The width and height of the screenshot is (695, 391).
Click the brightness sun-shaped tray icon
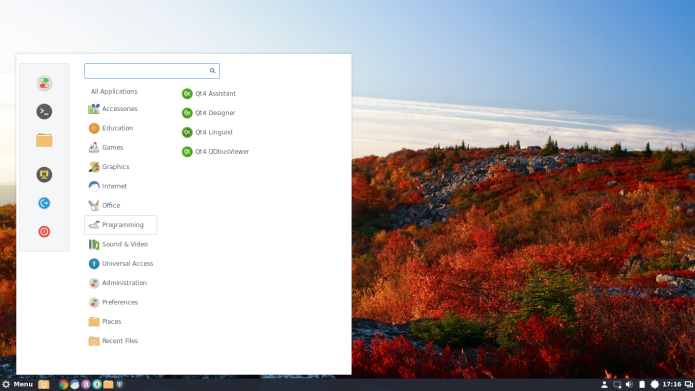tap(655, 384)
